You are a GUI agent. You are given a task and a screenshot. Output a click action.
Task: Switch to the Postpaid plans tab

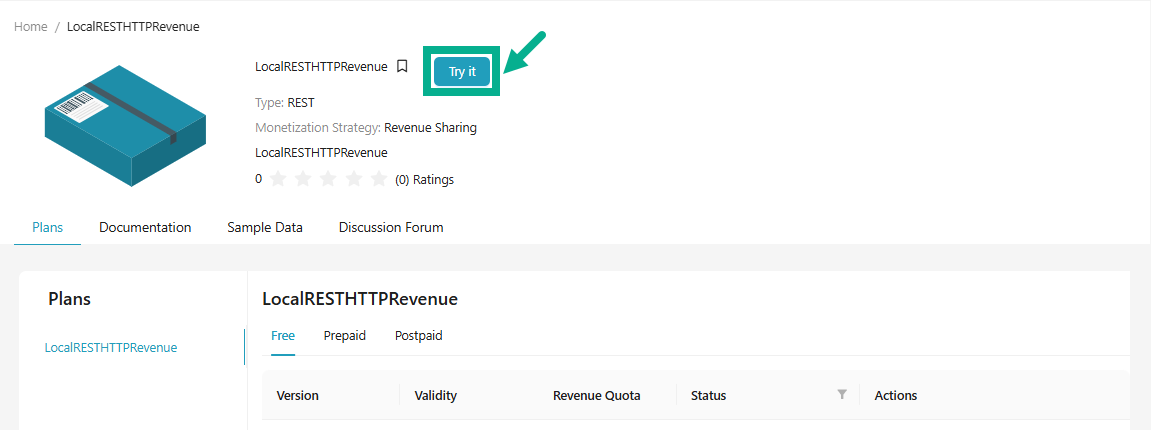[418, 336]
